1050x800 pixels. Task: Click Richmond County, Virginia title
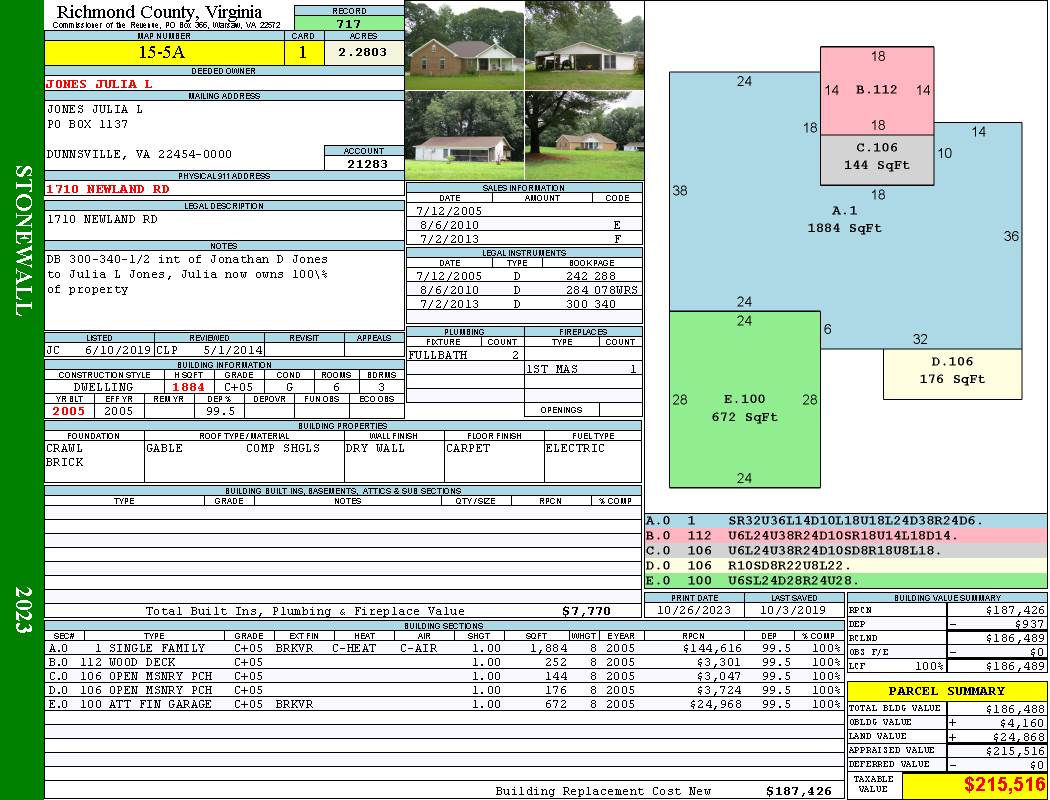pos(159,12)
